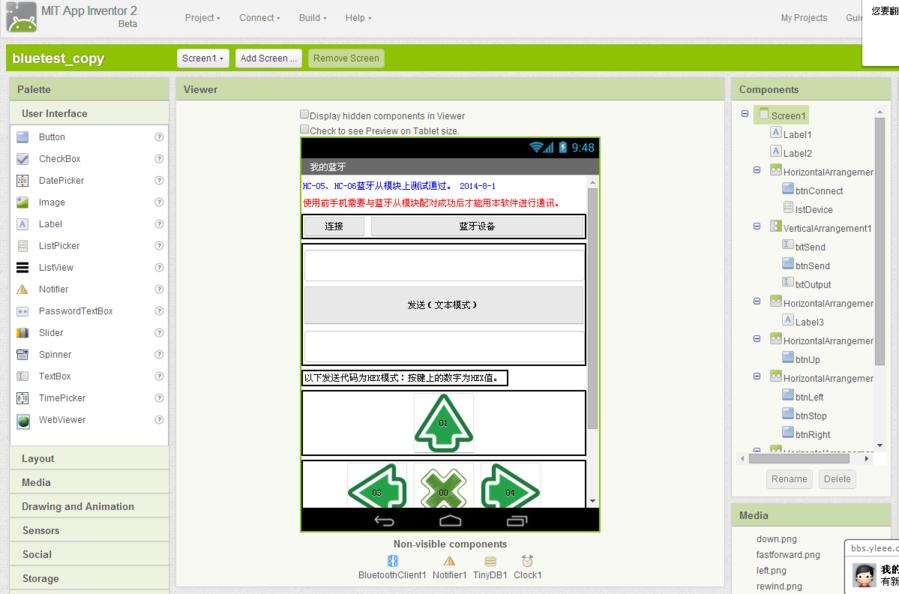899x594 pixels.
Task: Enable Display hidden components in Viewer
Action: [305, 116]
